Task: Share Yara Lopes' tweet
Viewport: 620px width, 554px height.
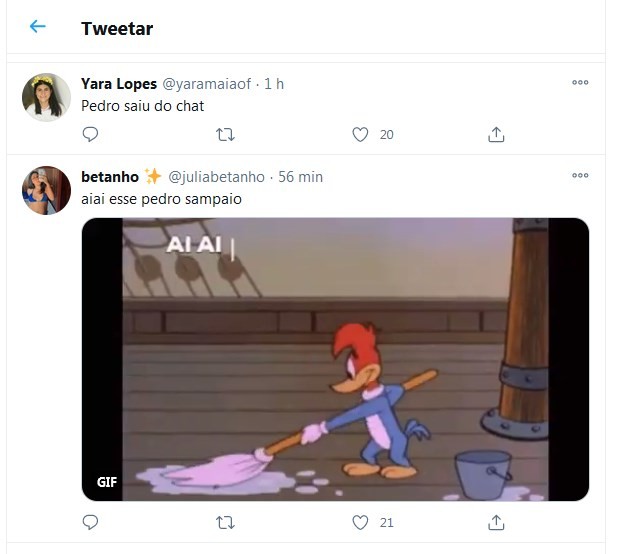Action: (496, 134)
